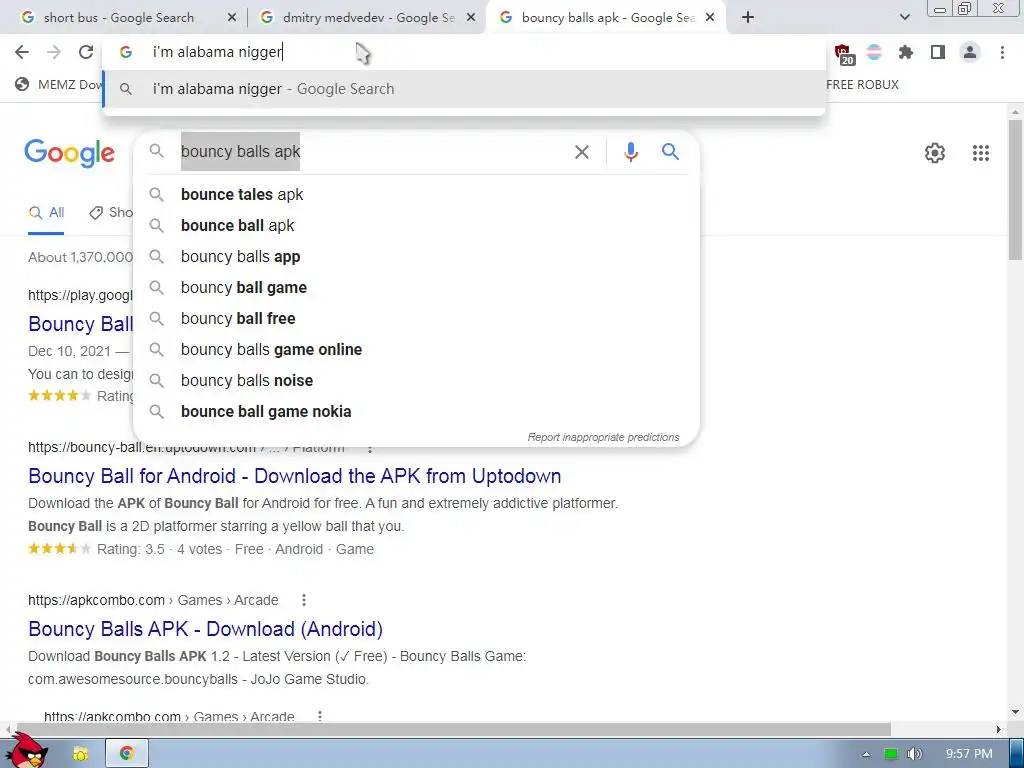Image resolution: width=1024 pixels, height=768 pixels.
Task: Toggle the Chrome side panel icon
Action: click(x=938, y=52)
